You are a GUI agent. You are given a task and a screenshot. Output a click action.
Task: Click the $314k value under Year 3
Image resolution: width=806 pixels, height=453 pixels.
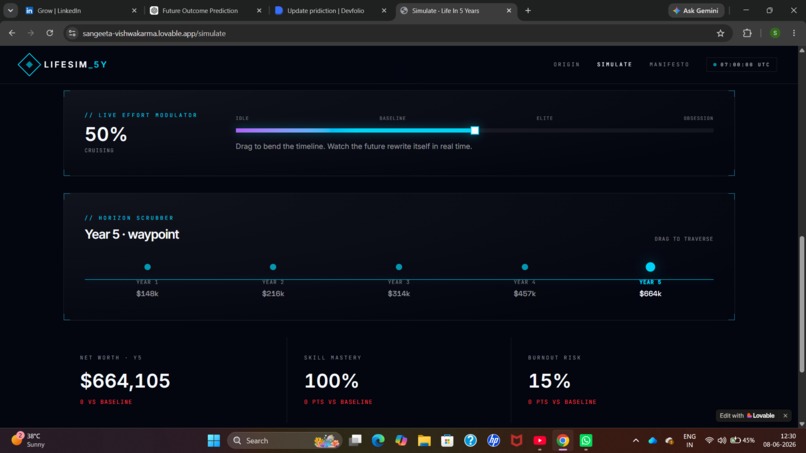pyautogui.click(x=399, y=294)
